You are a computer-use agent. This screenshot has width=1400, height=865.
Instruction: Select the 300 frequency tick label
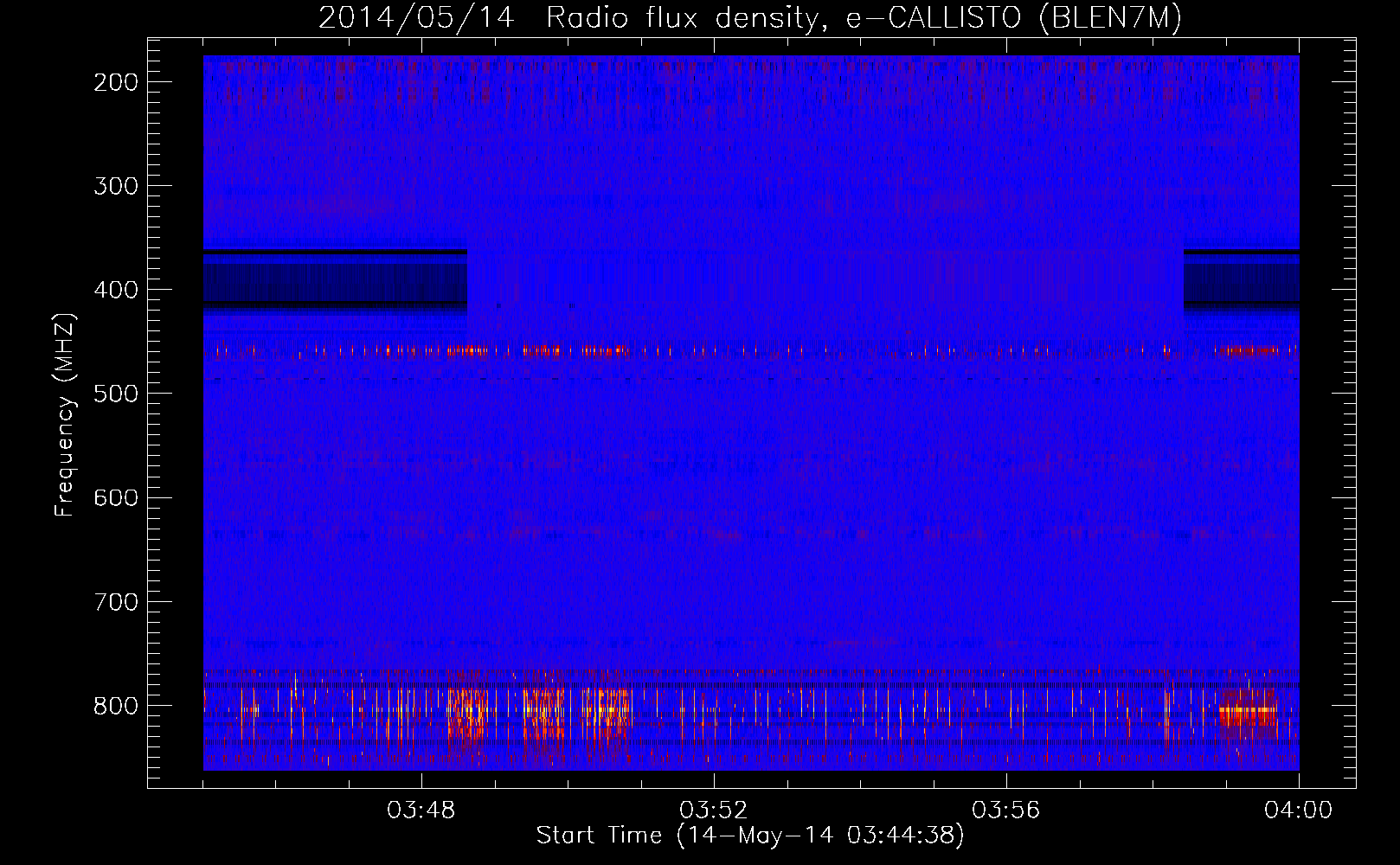[116, 186]
